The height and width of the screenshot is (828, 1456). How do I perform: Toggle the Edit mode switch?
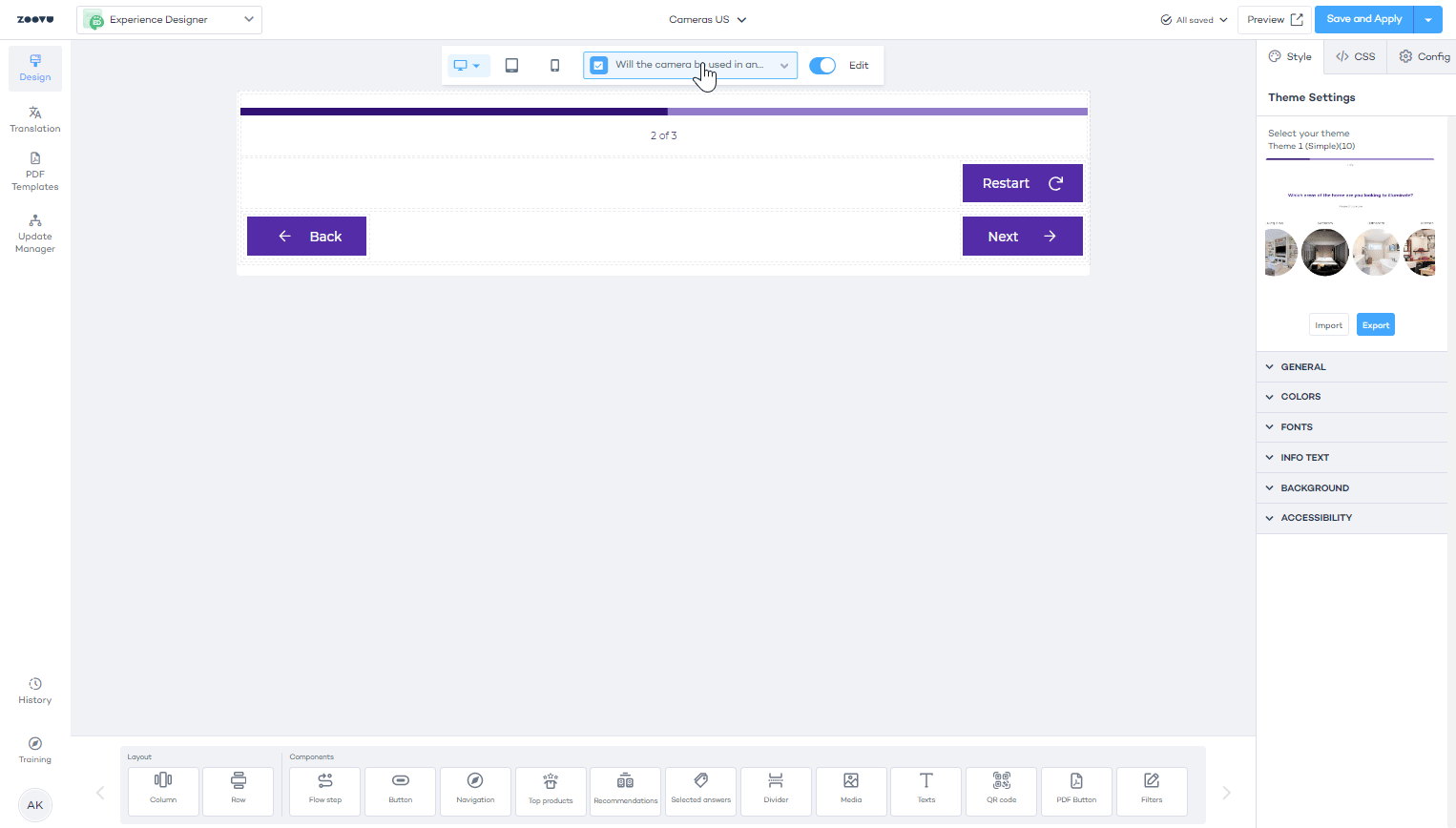[822, 66]
